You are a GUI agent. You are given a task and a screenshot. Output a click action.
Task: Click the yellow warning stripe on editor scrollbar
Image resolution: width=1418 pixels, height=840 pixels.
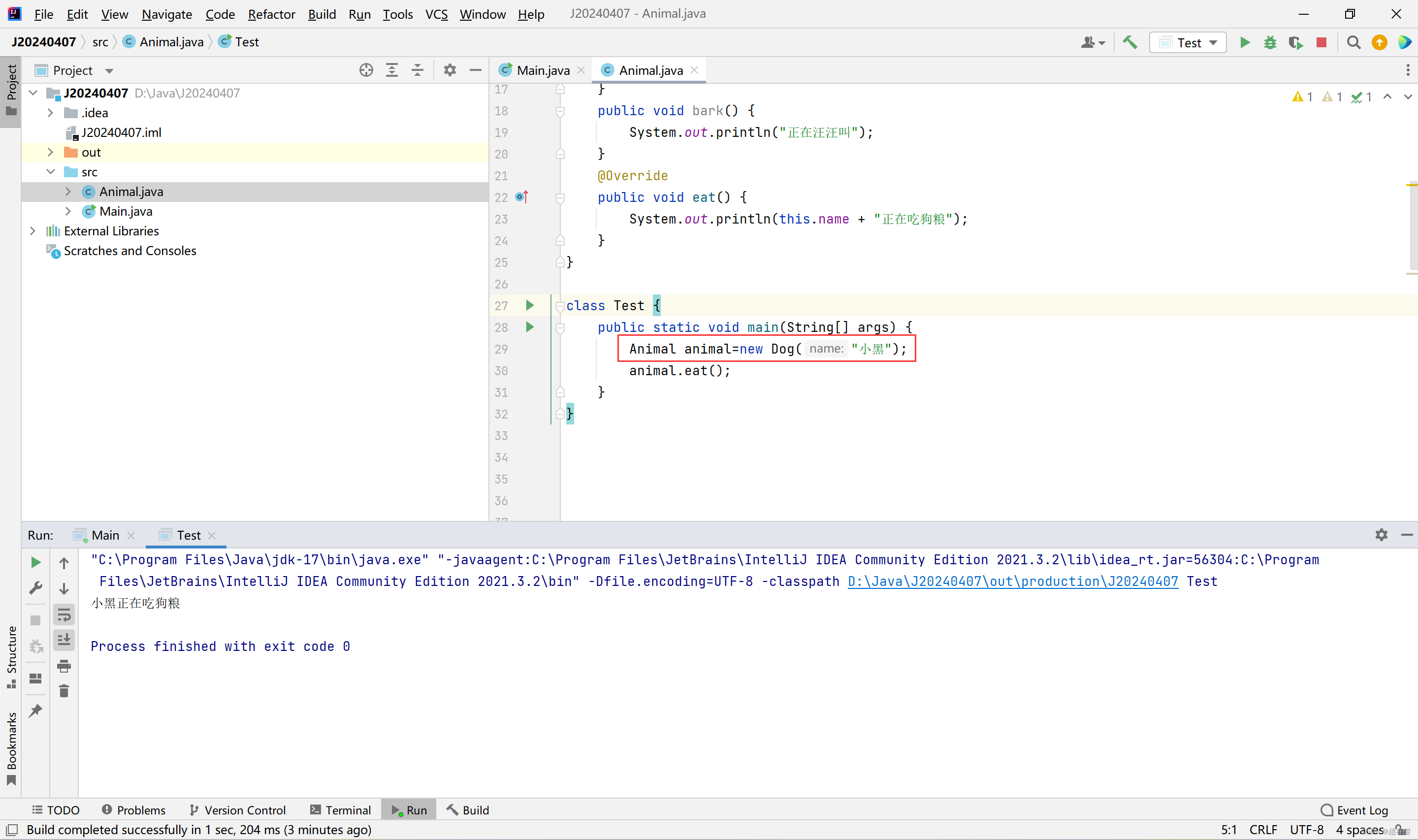tap(1411, 185)
